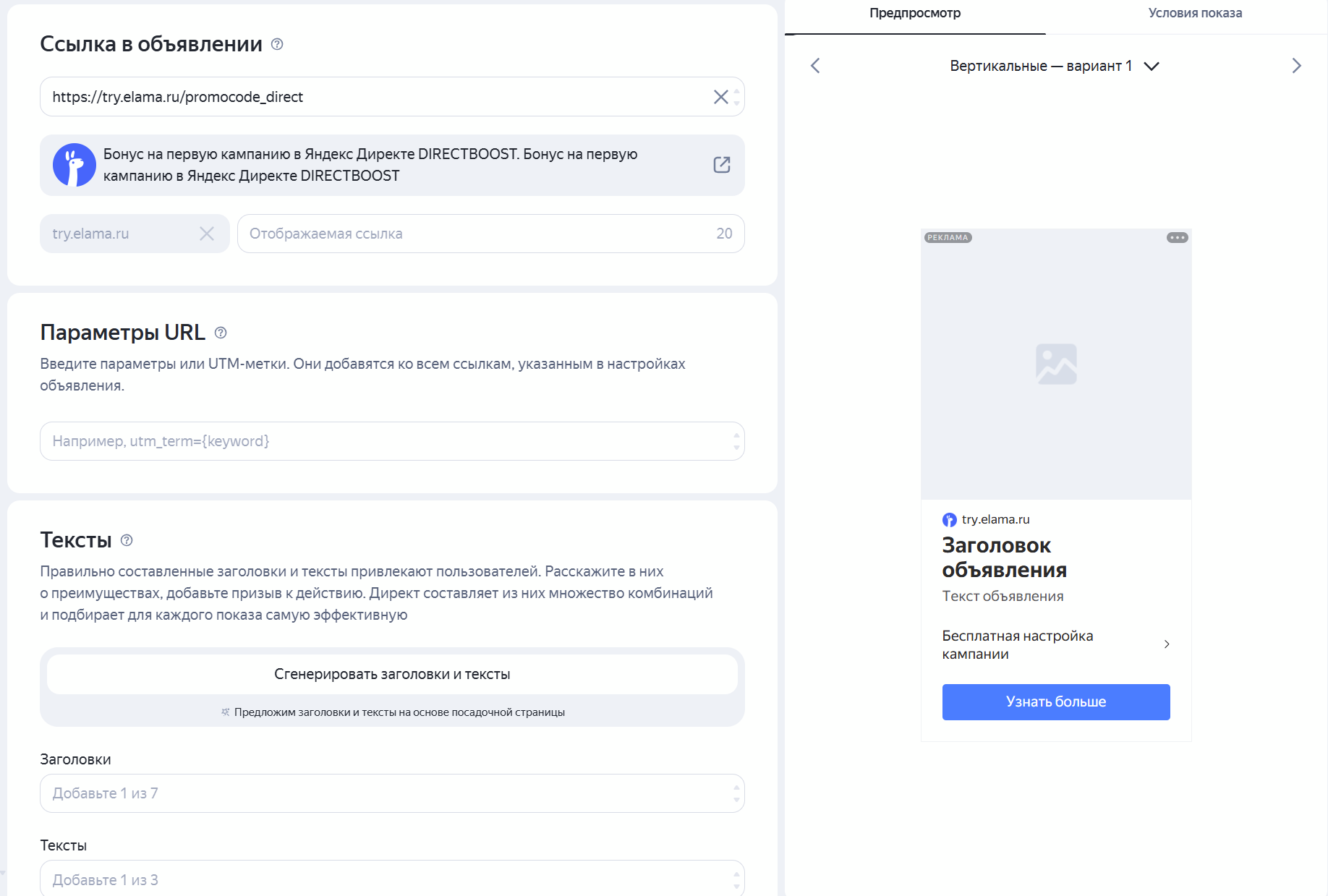Clear the ad URL with the X icon
Screen dimensions: 1328x896
[720, 97]
